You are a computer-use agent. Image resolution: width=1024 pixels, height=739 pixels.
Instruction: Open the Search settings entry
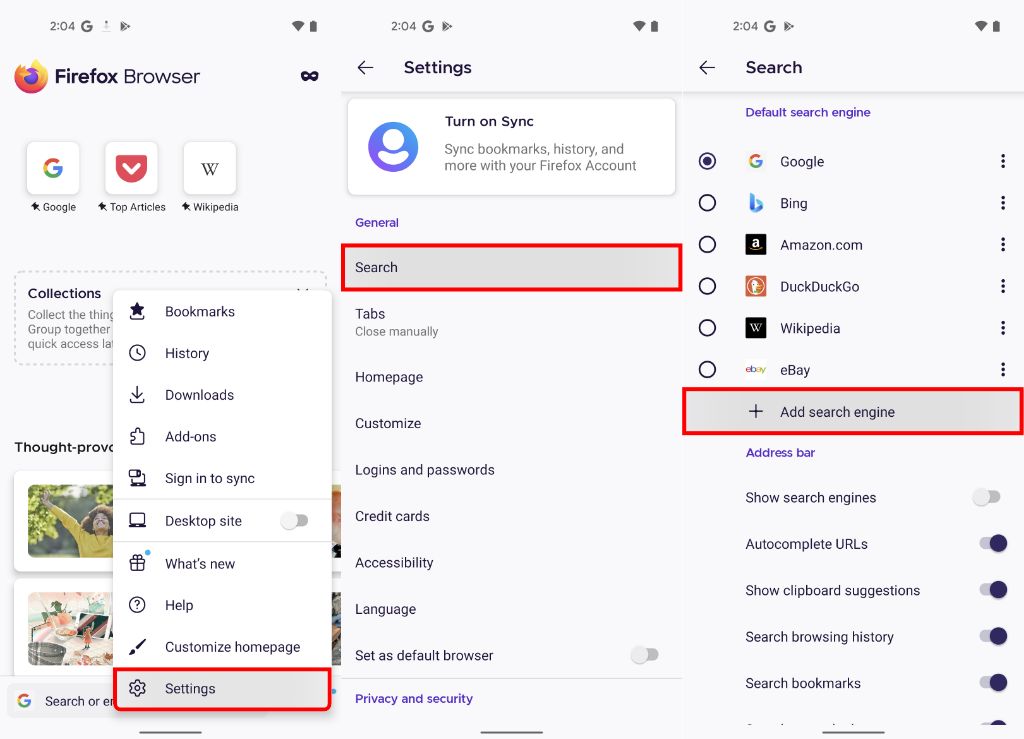(x=511, y=267)
